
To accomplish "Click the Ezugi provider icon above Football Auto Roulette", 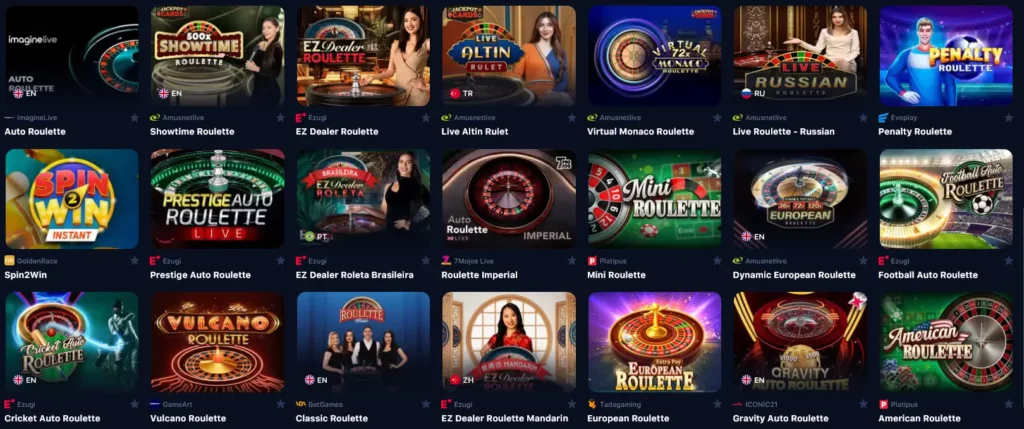I will [x=884, y=261].
